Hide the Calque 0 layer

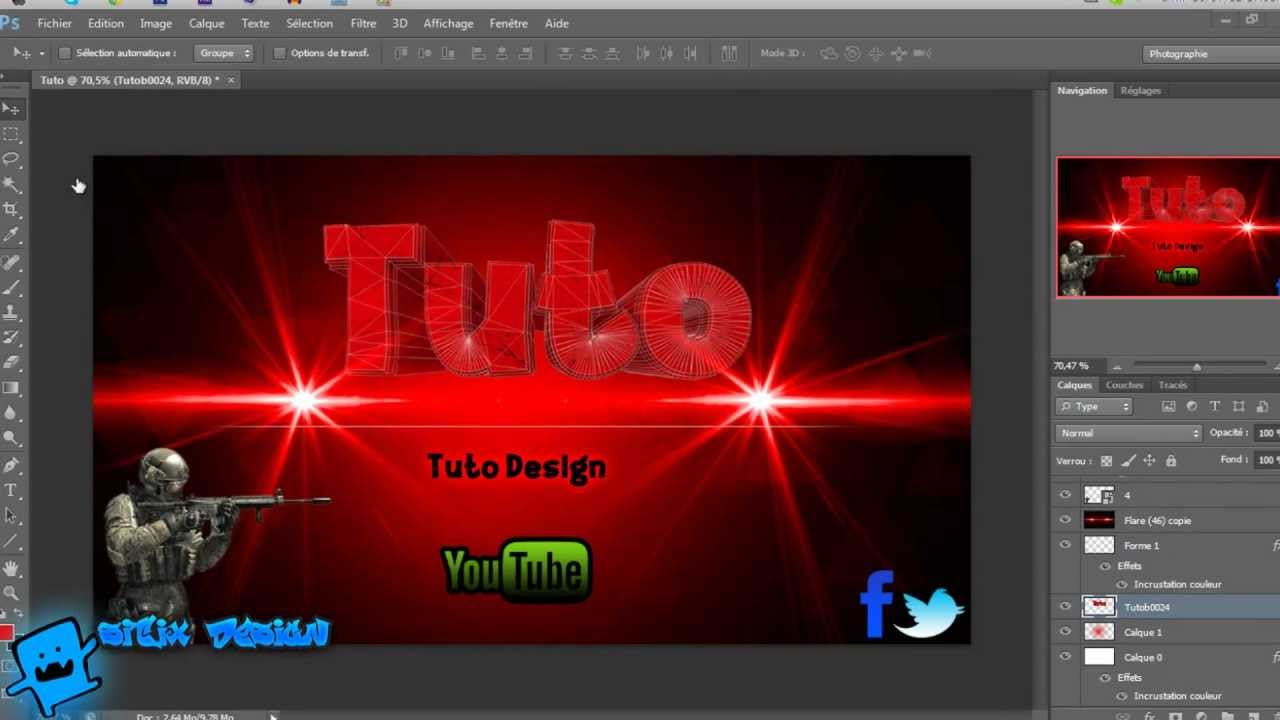[x=1065, y=657]
